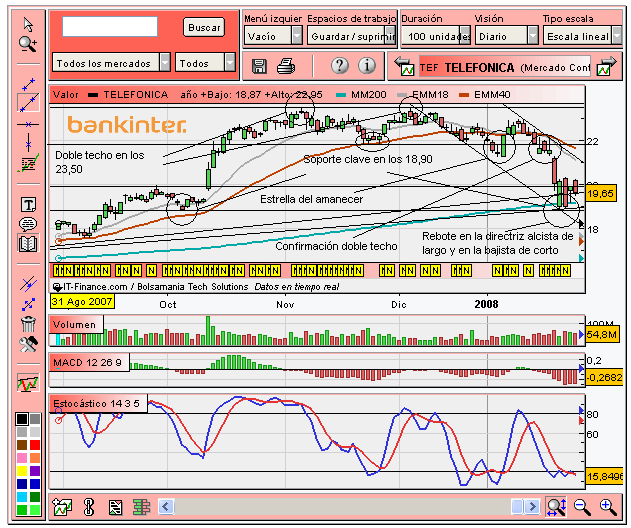Select the move object tool with crossed arrows
631x528 pixels.
(x=28, y=304)
